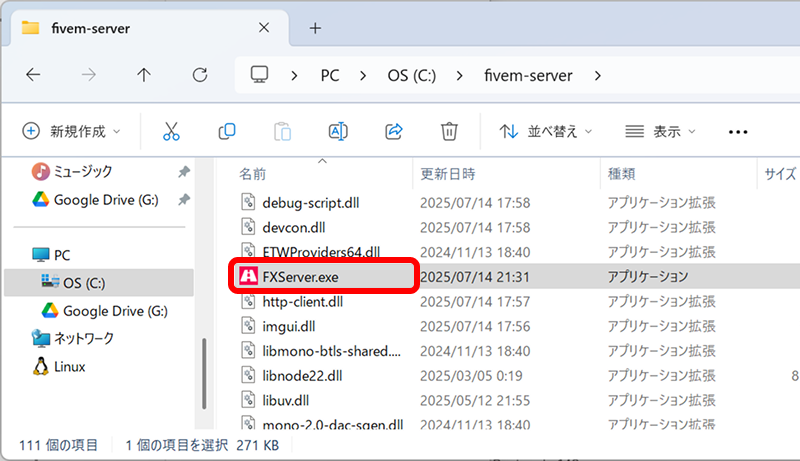Click the date 2025/05/12 21:55 cell
Viewport: 800px width, 461px height.
(x=475, y=400)
